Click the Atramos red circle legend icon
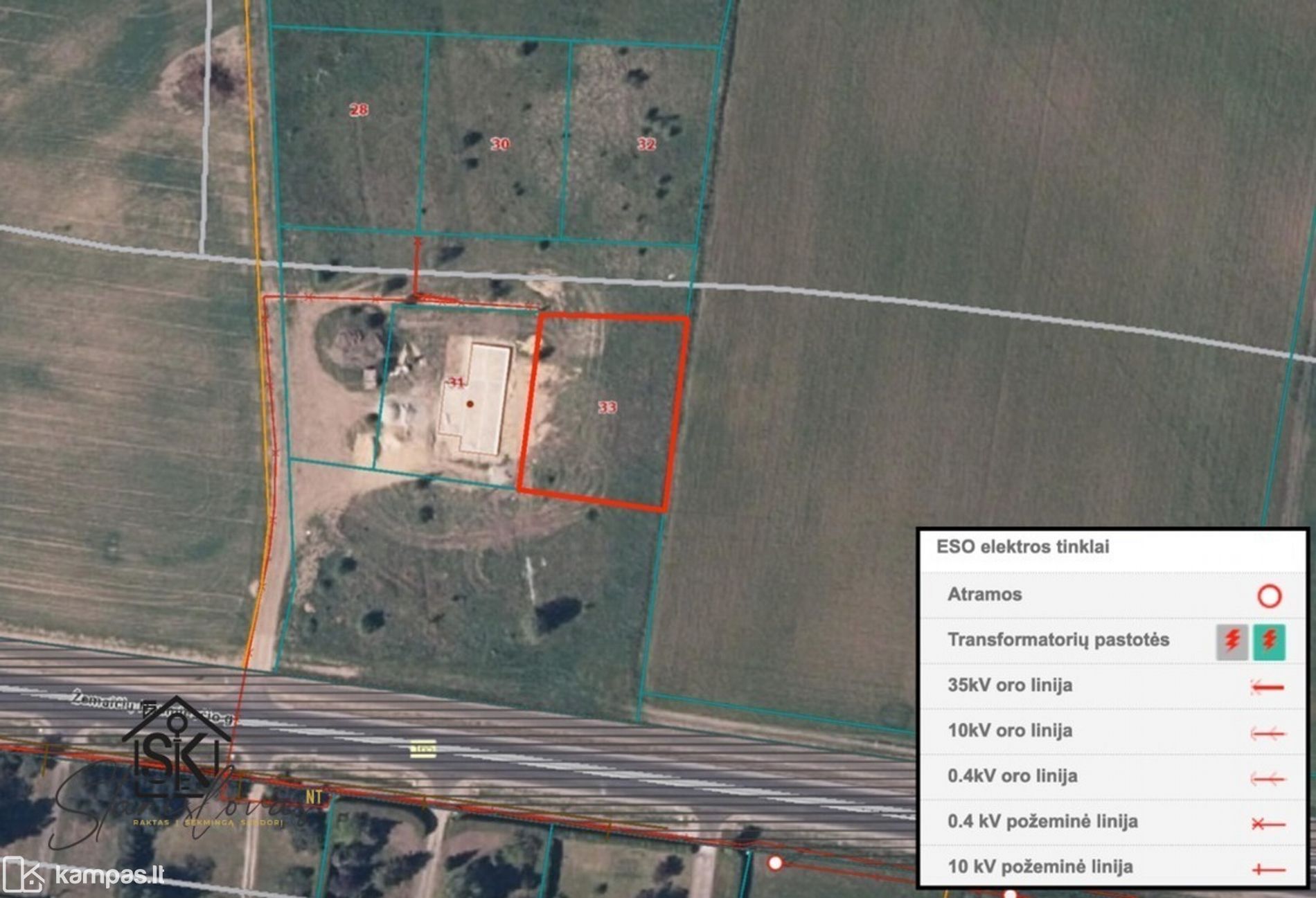1316x898 pixels. pyautogui.click(x=1269, y=596)
